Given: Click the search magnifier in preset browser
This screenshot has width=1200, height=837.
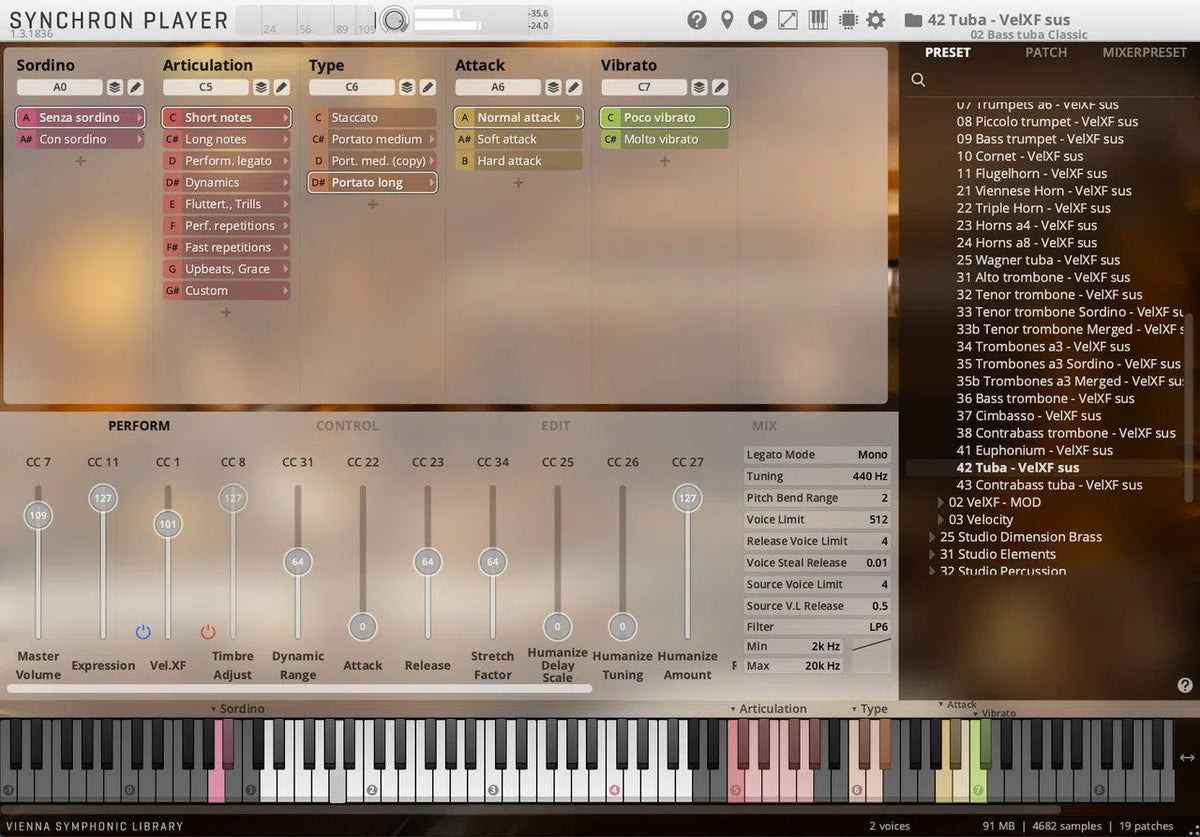Looking at the screenshot, I should click(x=918, y=80).
